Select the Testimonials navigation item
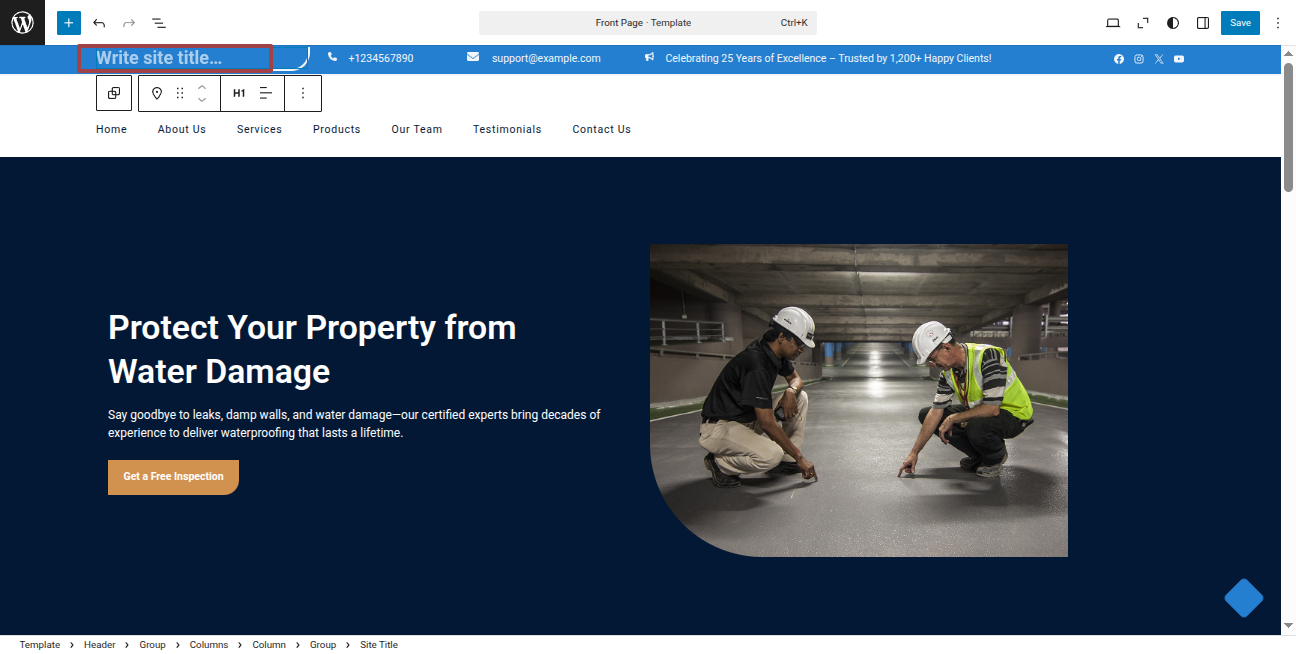 [x=507, y=129]
